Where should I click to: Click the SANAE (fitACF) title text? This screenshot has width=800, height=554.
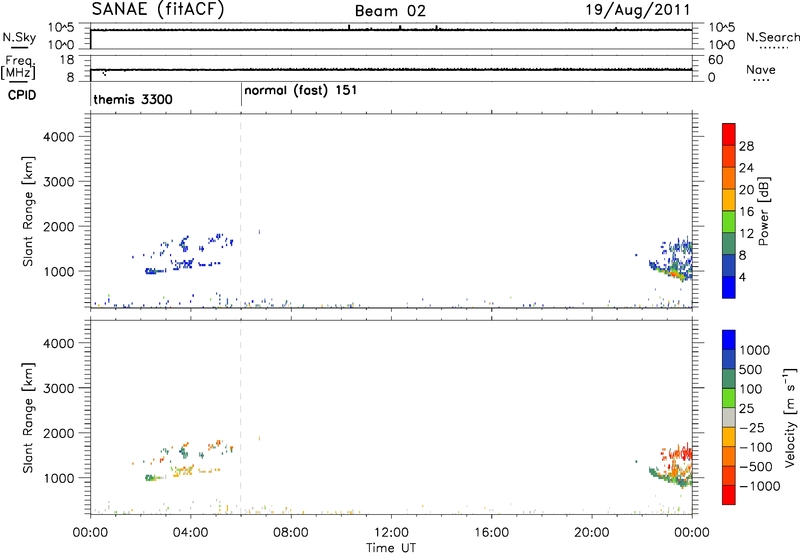pos(158,10)
